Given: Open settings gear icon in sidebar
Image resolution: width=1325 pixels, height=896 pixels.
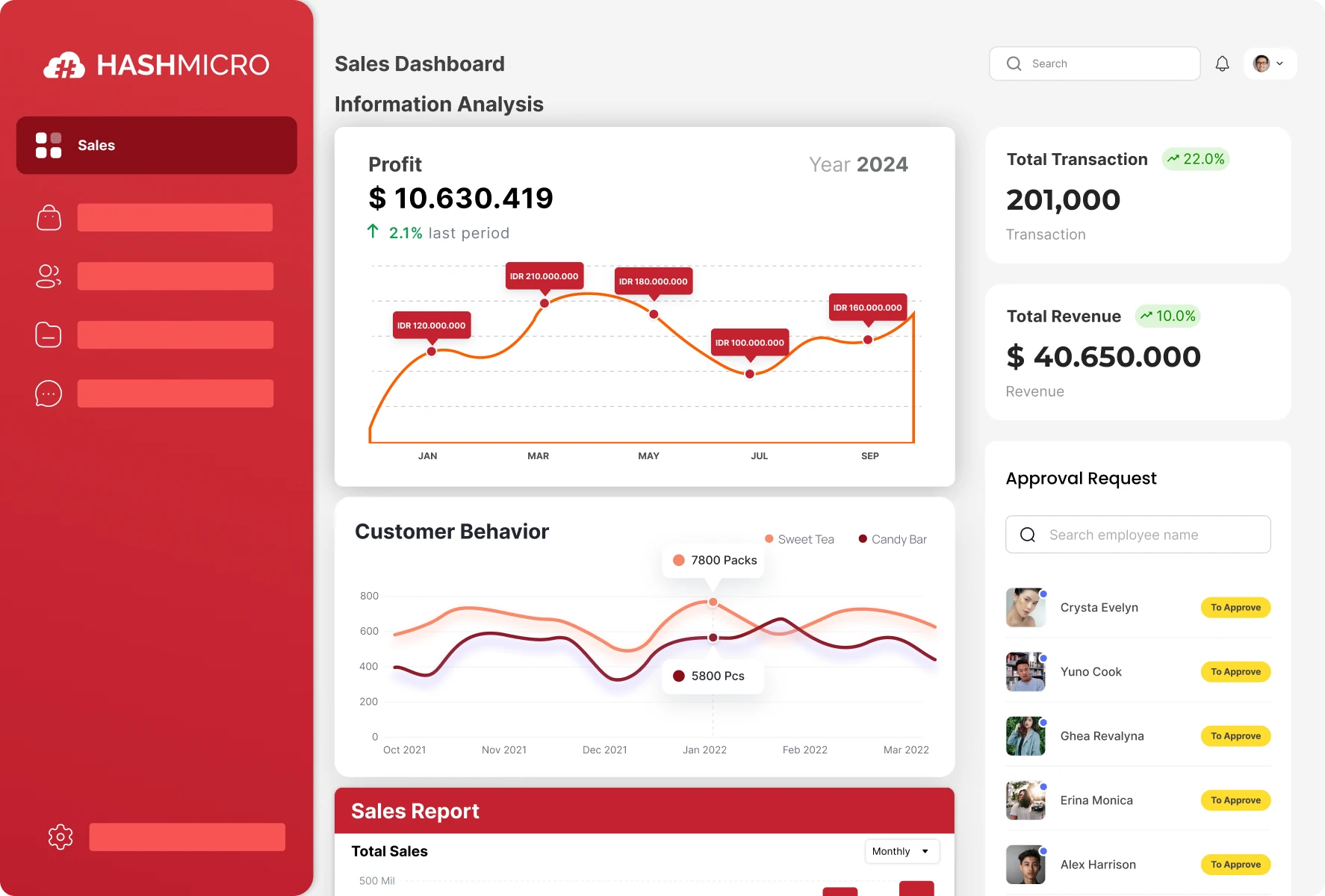Looking at the screenshot, I should [60, 837].
